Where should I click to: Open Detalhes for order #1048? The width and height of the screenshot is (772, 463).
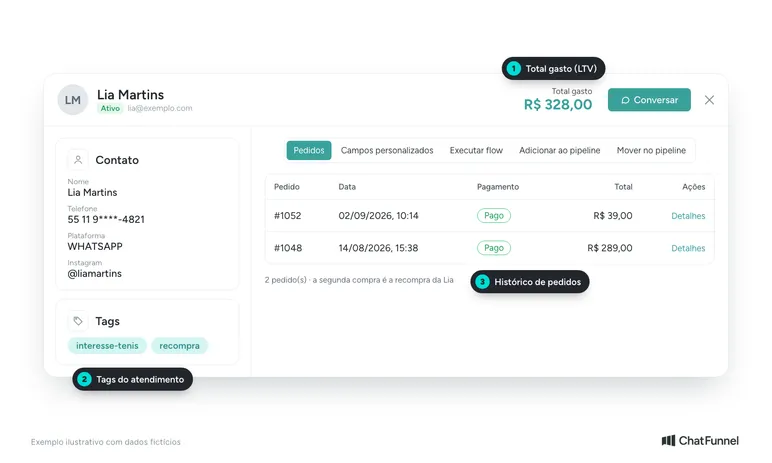[688, 248]
